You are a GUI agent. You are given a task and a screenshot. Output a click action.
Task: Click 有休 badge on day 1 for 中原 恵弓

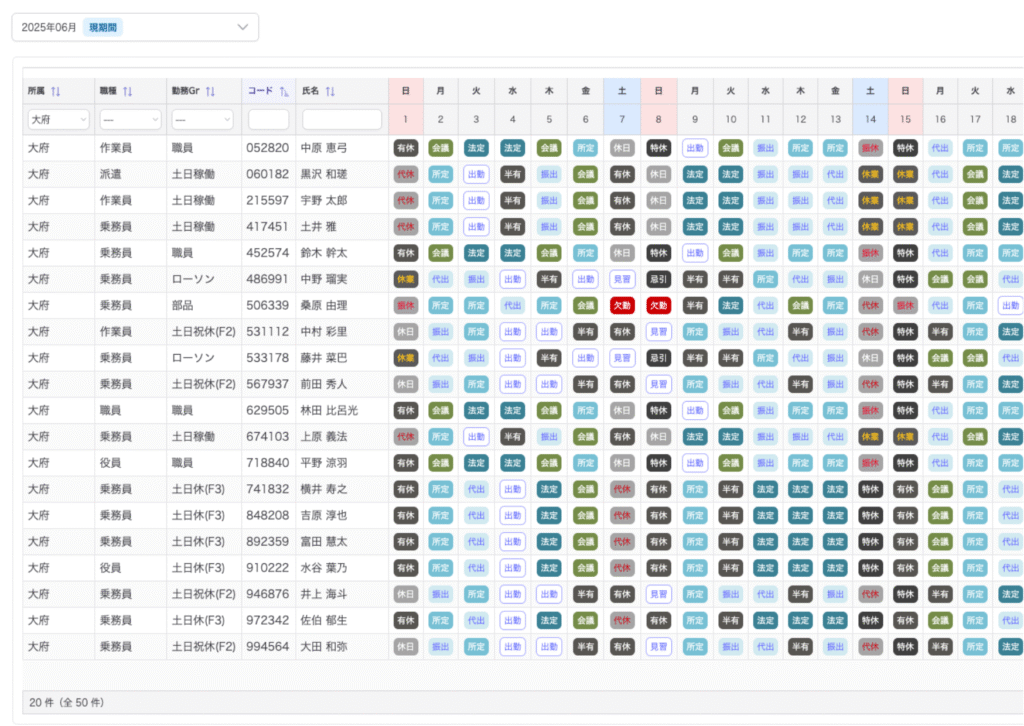[x=405, y=148]
